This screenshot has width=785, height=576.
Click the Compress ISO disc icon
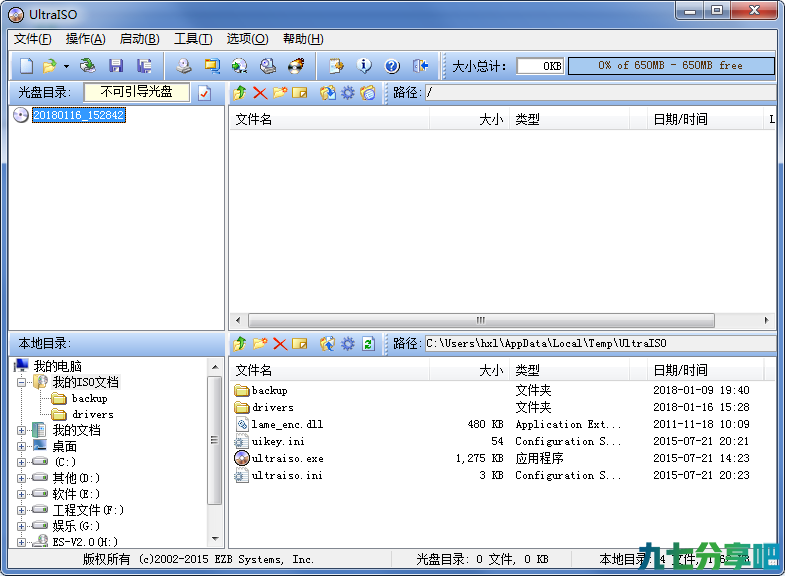239,66
